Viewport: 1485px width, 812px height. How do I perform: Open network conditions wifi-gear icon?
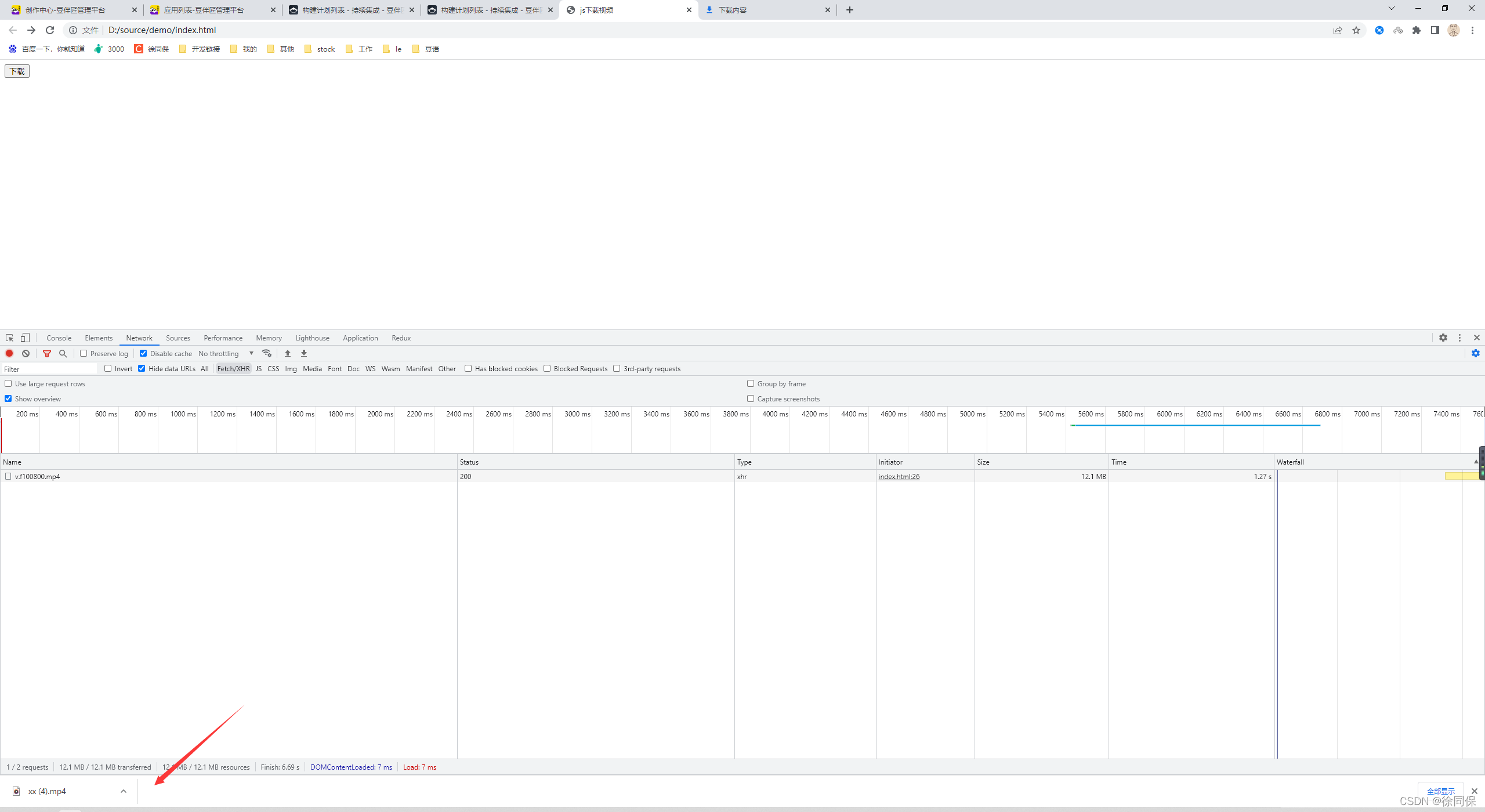click(267, 353)
